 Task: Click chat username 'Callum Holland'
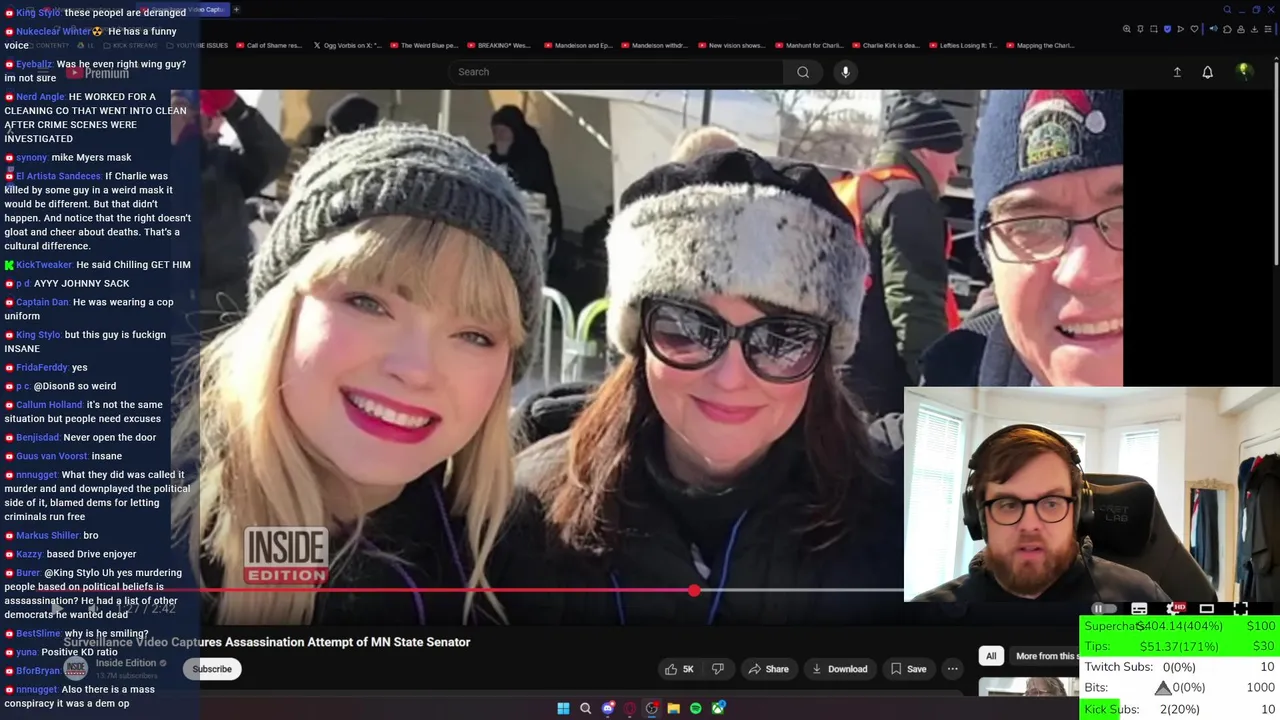coord(49,405)
